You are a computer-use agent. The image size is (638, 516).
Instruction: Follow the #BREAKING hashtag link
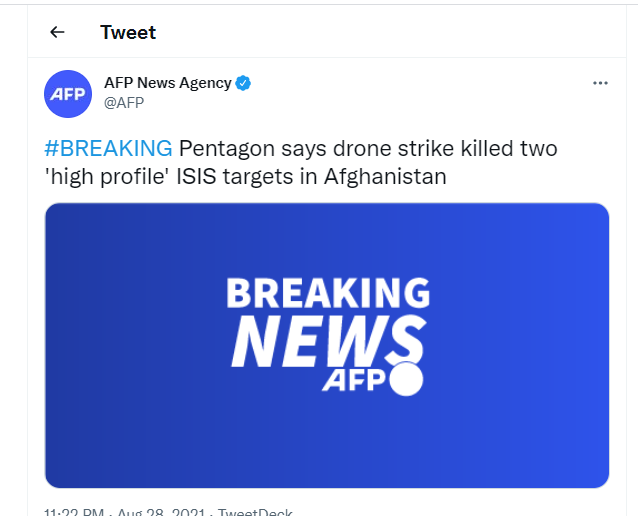click(108, 148)
